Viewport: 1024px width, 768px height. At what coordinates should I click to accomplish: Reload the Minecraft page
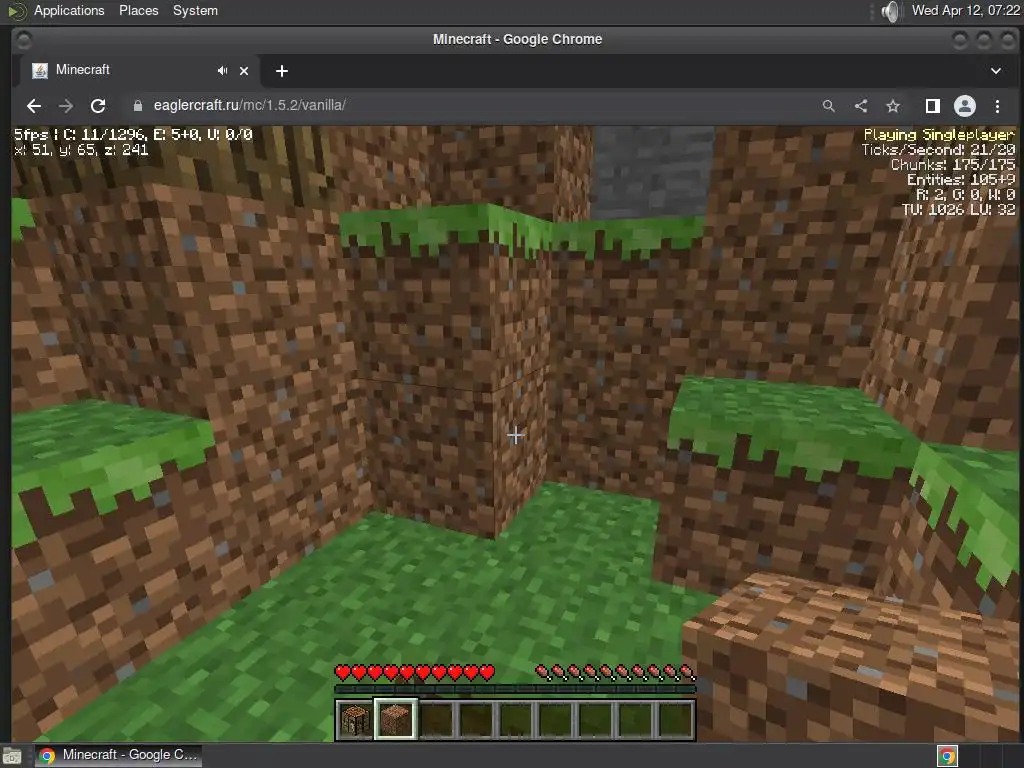tap(98, 106)
